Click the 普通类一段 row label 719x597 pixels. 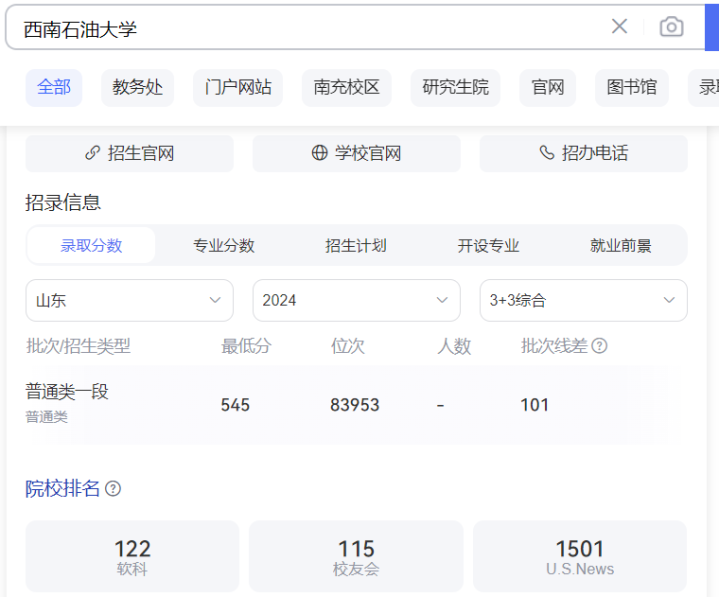(67, 392)
